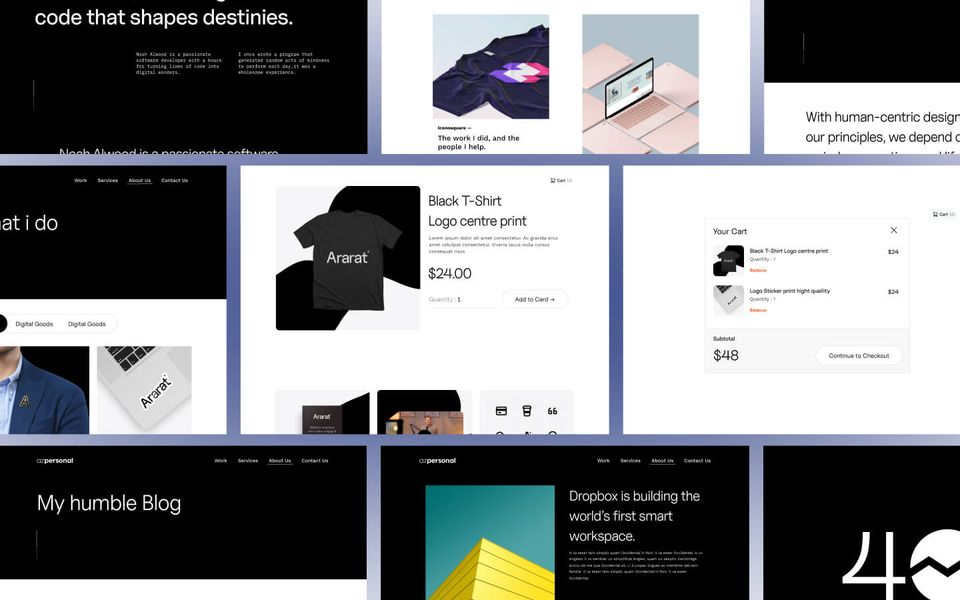Remove the Logo Sticker from the cart
The height and width of the screenshot is (600, 960).
(758, 310)
